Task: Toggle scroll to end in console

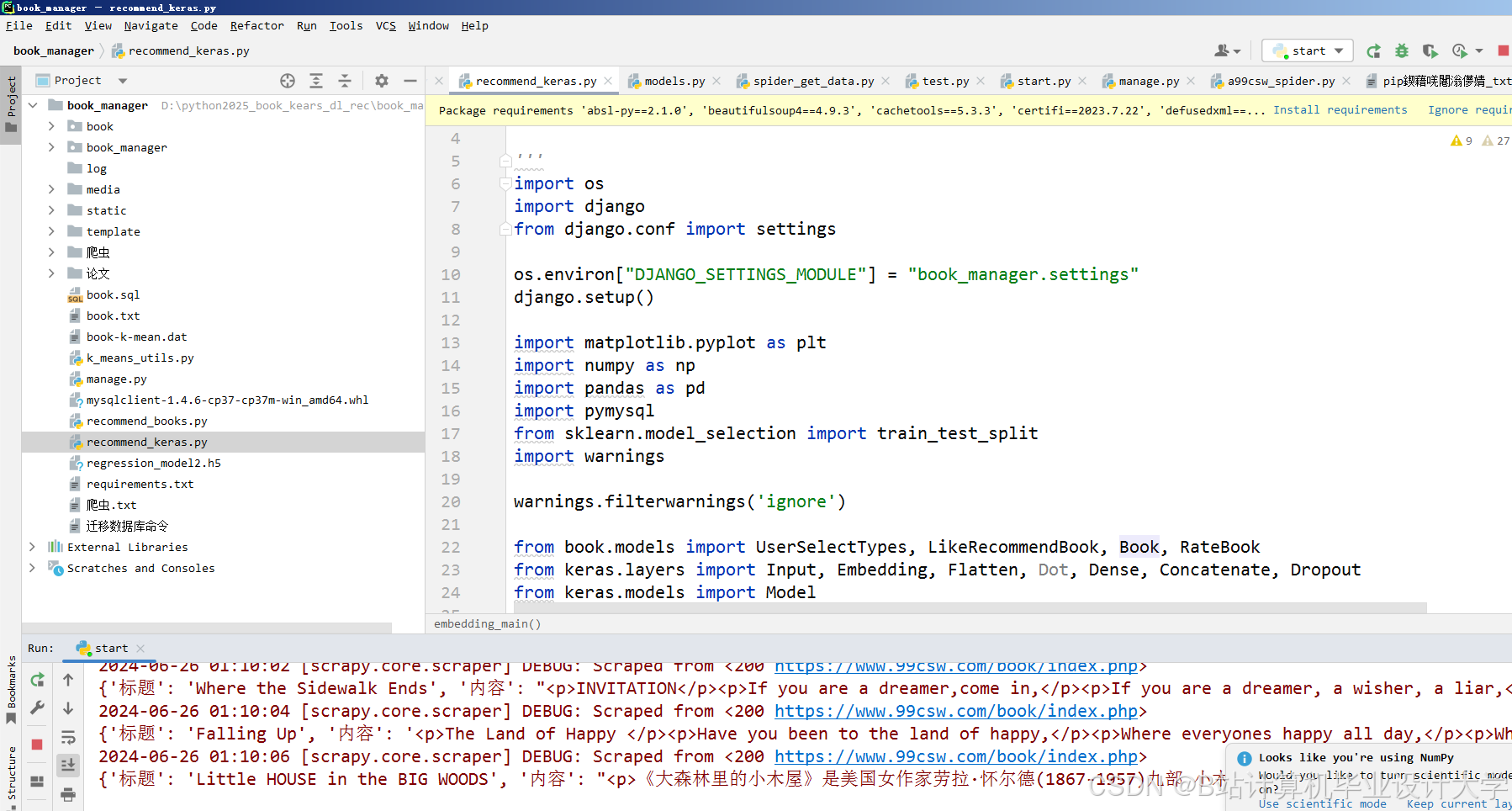Action: coord(68,766)
